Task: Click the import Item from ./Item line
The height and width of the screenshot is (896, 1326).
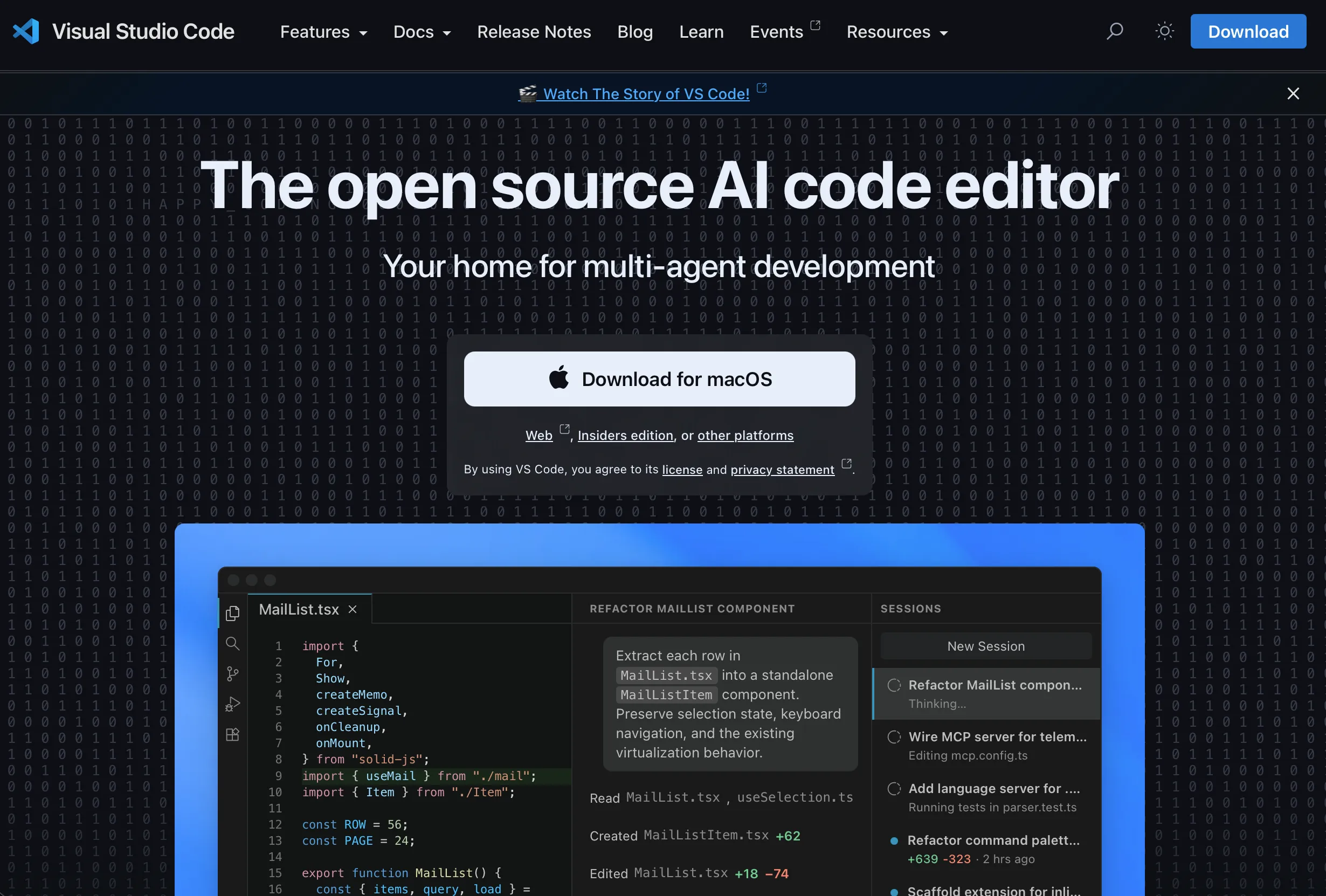Action: coord(409,792)
